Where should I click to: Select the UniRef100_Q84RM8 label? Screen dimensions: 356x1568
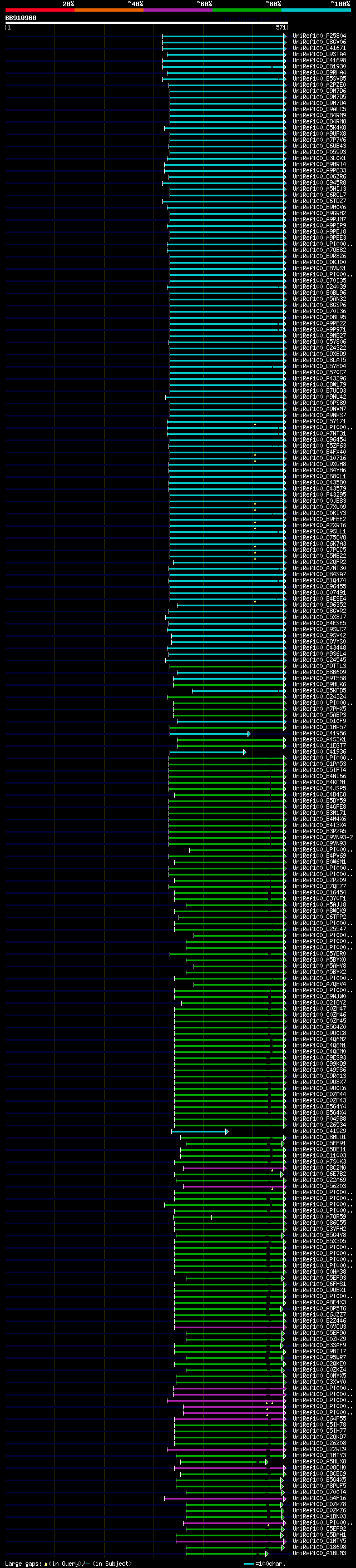(x=319, y=122)
